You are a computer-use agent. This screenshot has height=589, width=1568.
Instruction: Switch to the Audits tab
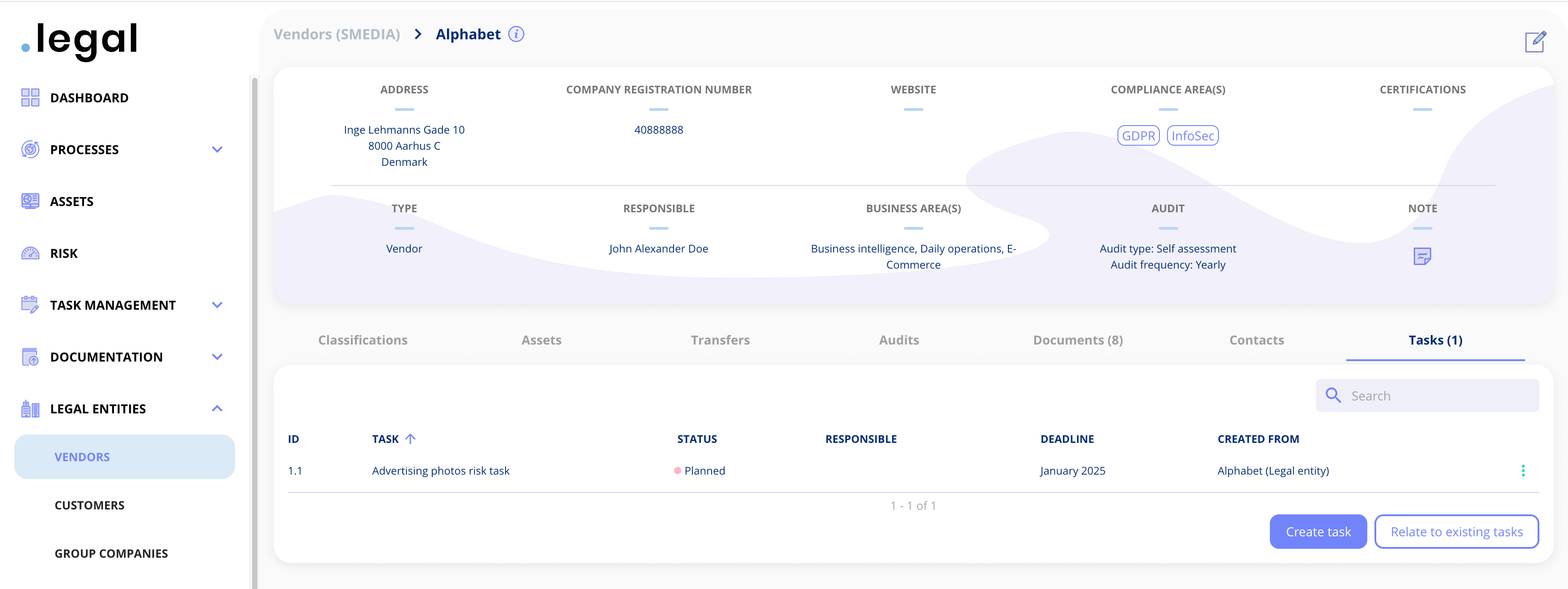(899, 340)
